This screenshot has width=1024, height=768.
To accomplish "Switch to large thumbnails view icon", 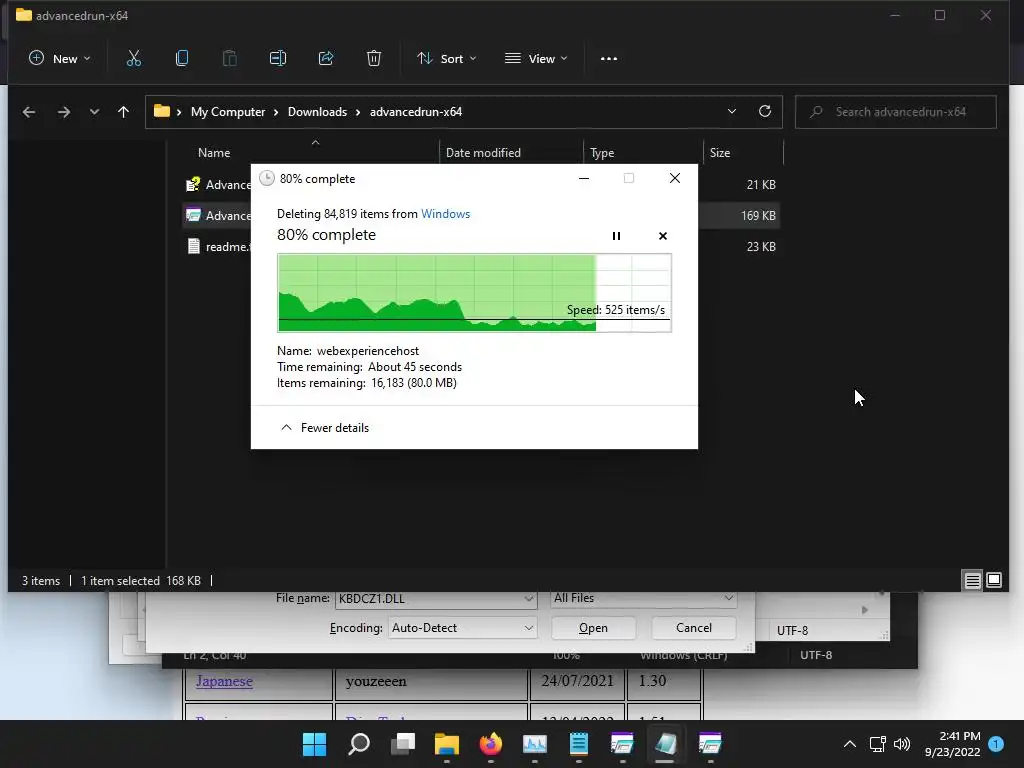I will (994, 580).
